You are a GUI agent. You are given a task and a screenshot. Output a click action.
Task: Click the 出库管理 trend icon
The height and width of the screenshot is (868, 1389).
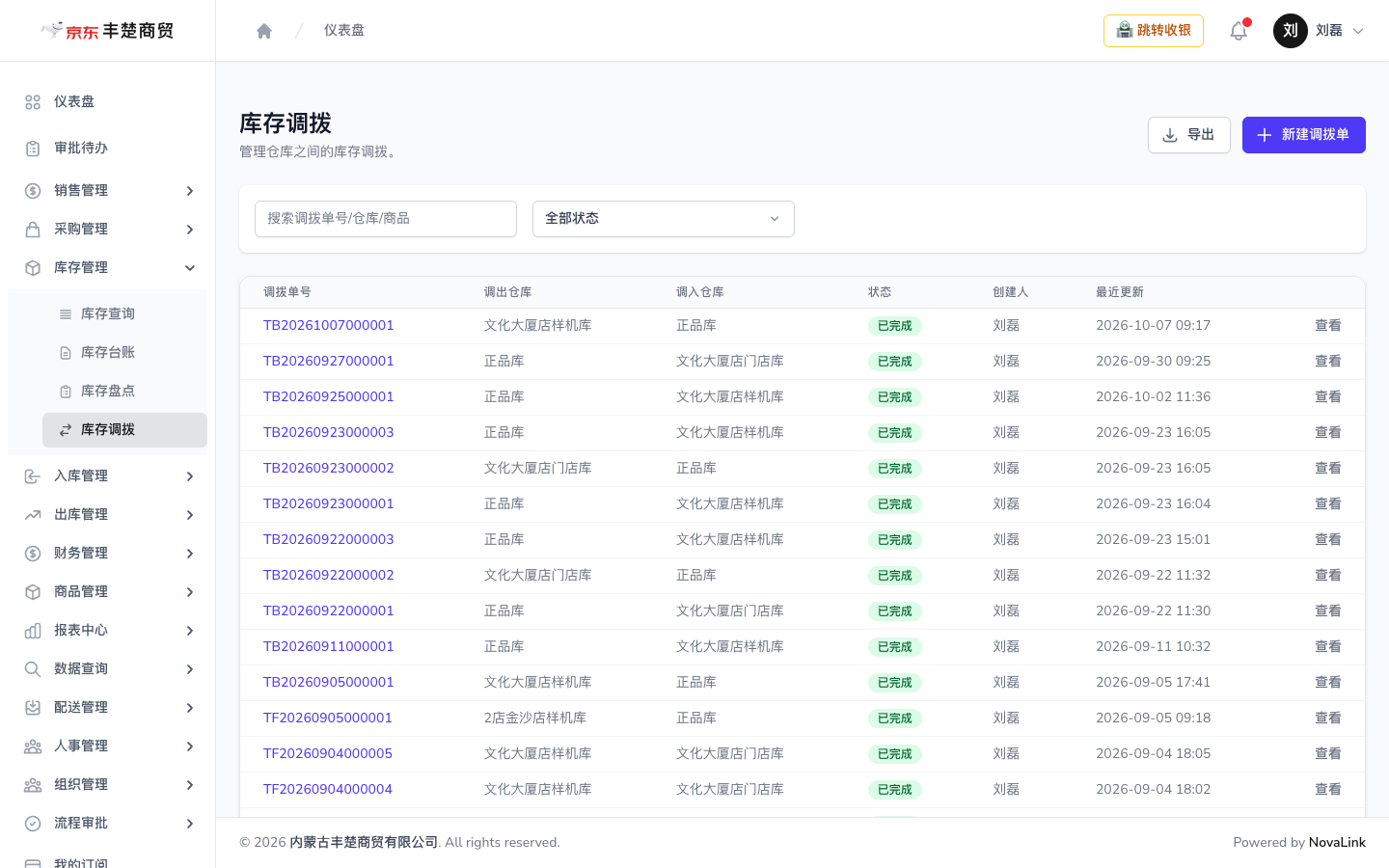coord(33,515)
